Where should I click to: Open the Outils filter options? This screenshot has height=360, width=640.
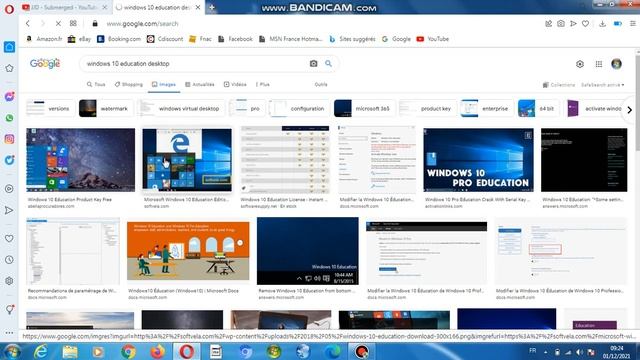pos(321,84)
